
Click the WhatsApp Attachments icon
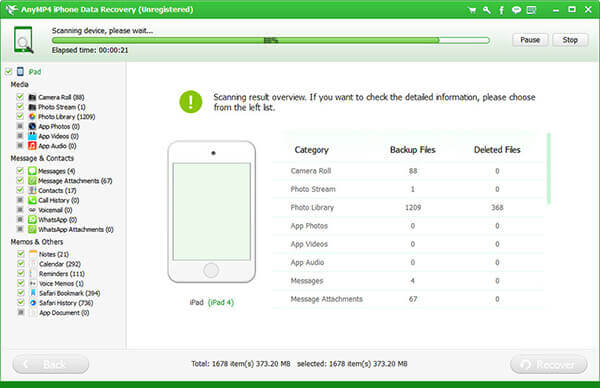[32, 229]
